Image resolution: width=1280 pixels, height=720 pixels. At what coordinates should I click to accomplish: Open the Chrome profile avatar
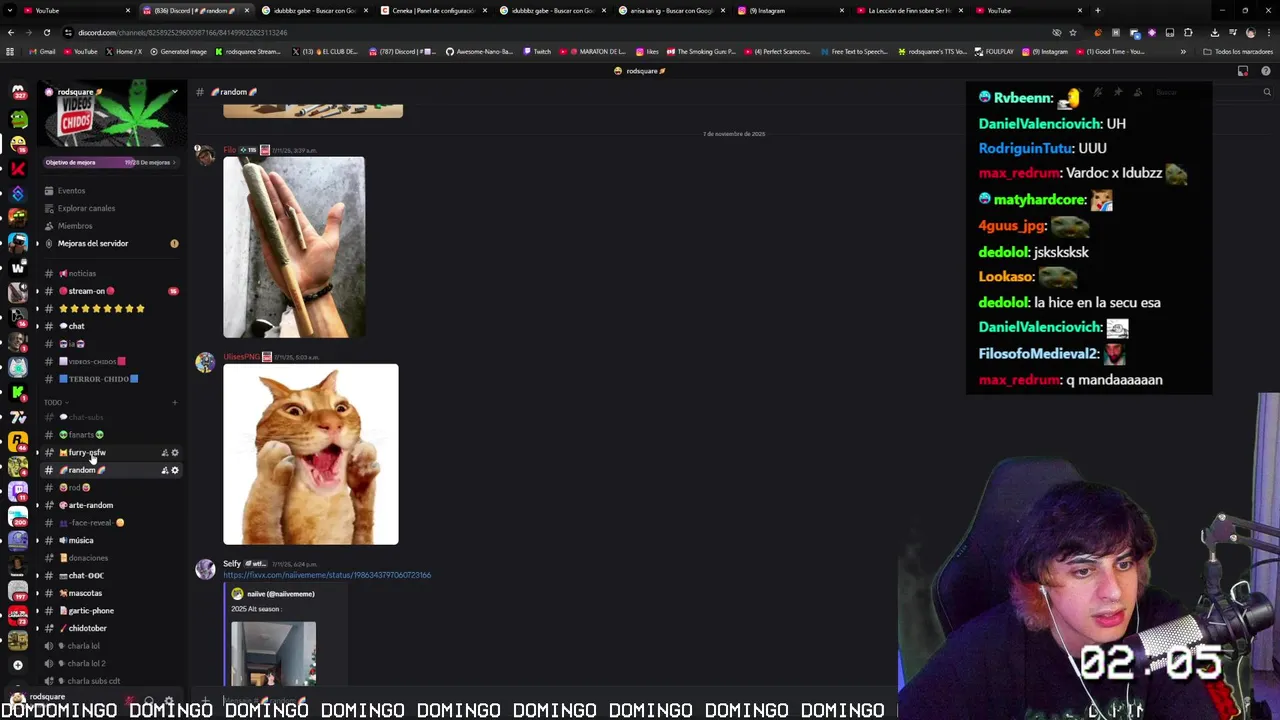[x=1250, y=32]
